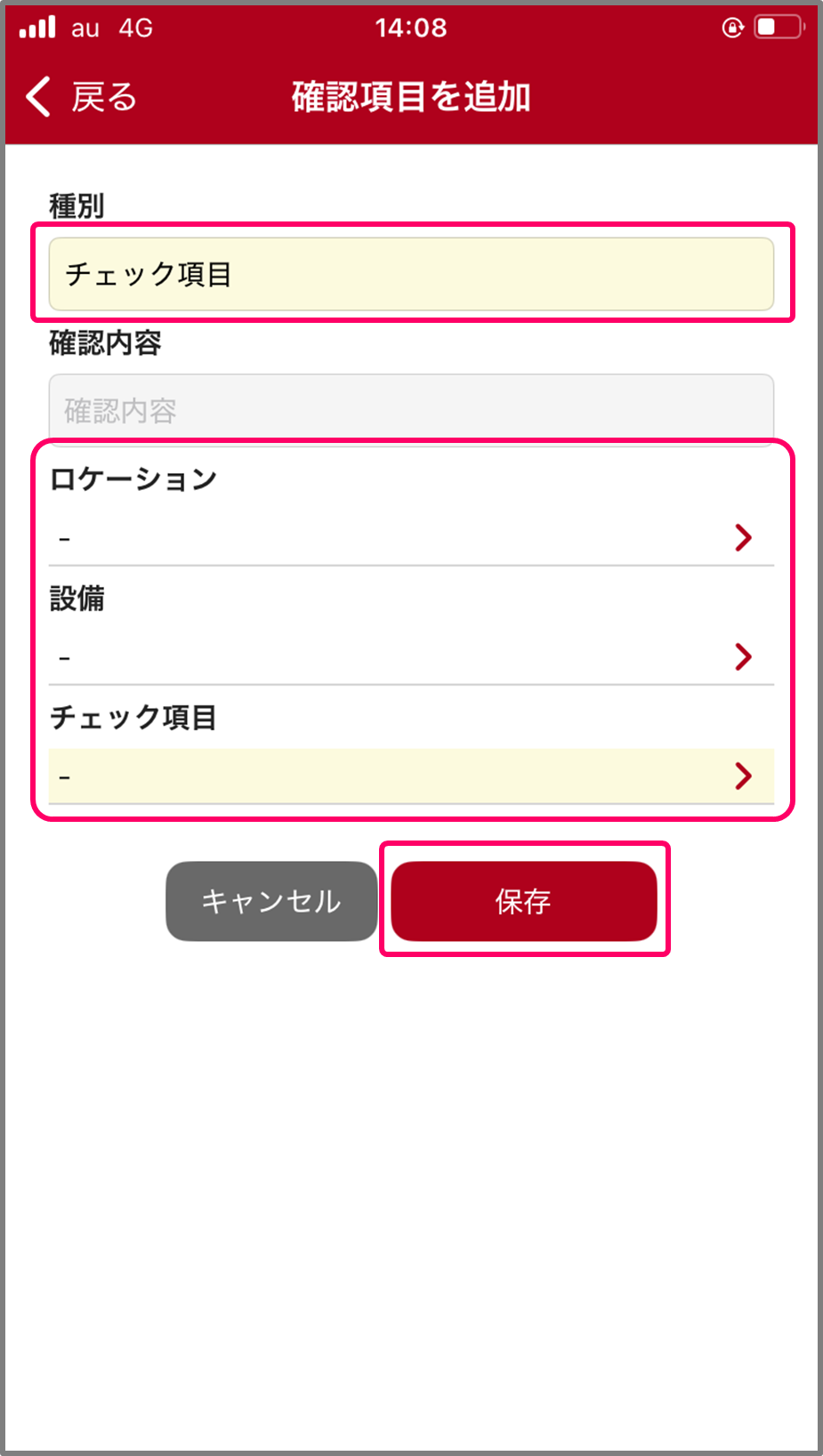Tap the au carrier label
The width and height of the screenshot is (823, 1456).
pyautogui.click(x=85, y=28)
